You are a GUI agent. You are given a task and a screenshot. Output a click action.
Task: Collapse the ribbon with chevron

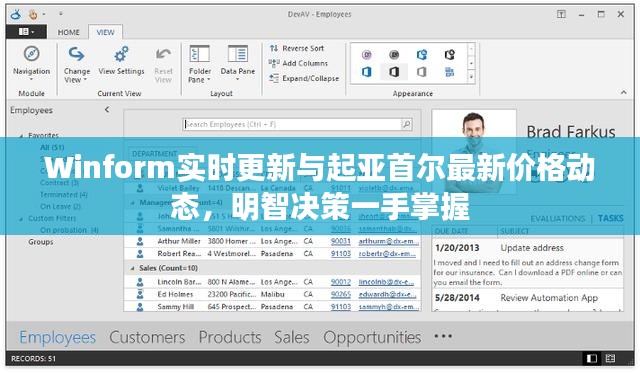[x=624, y=93]
